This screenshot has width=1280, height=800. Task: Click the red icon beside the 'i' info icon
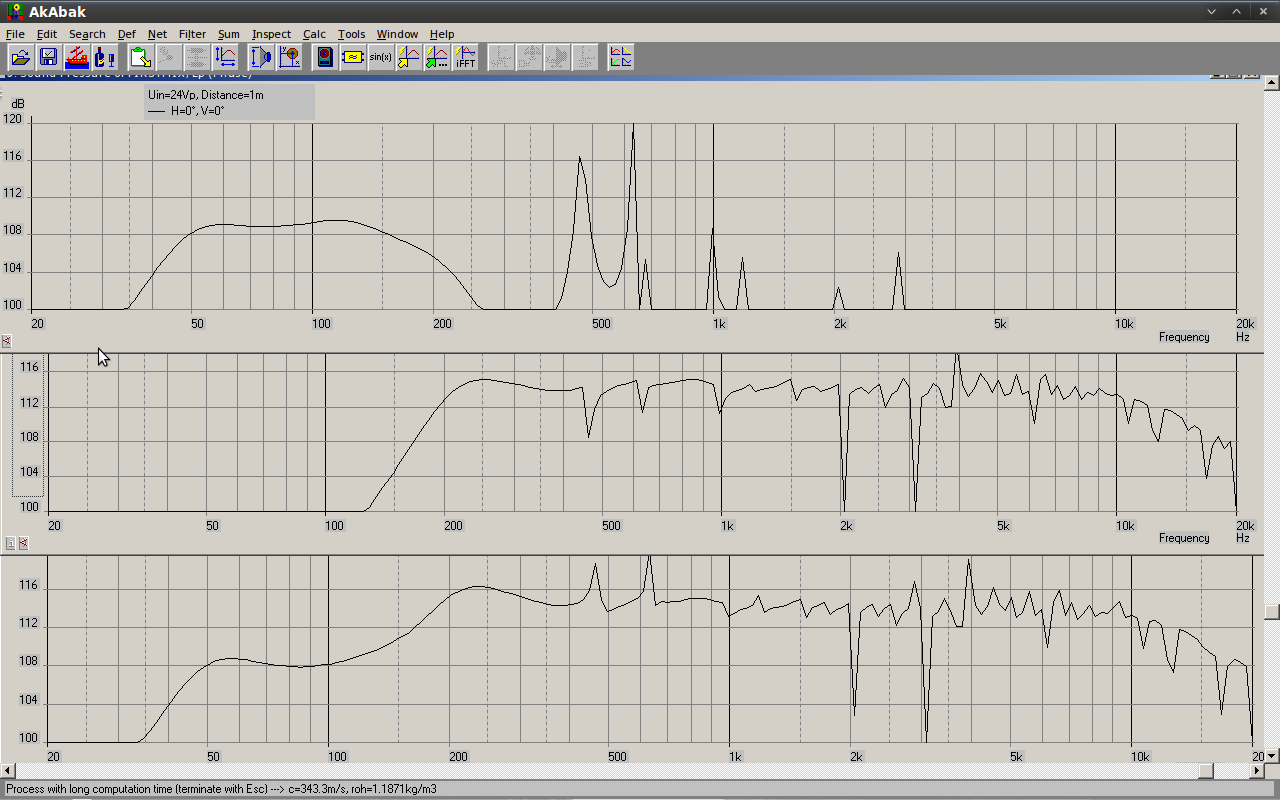pyautogui.click(x=23, y=543)
